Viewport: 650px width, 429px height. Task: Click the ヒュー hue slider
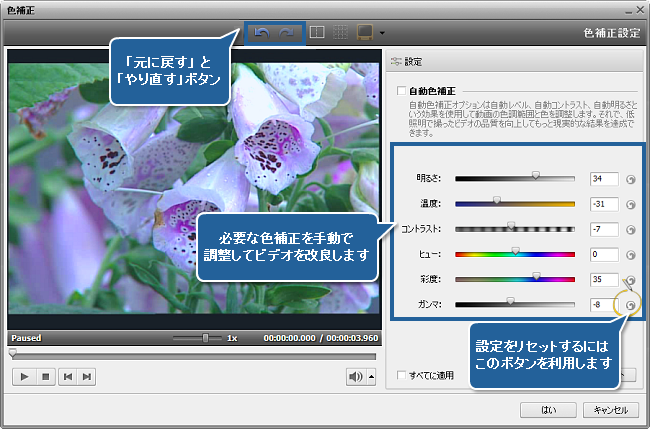coord(515,253)
